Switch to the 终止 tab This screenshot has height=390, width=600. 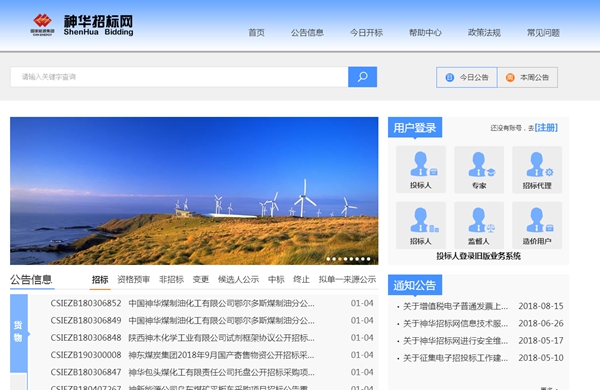point(301,279)
